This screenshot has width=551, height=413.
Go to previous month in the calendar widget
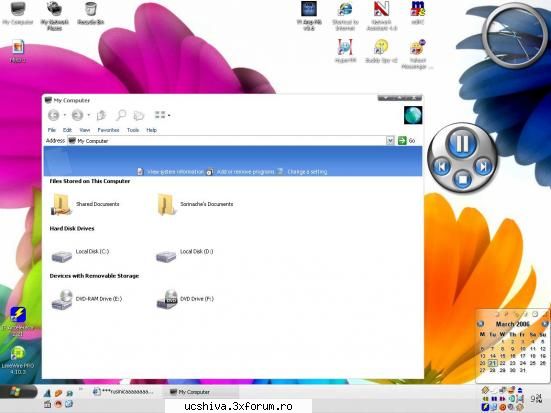coord(480,324)
